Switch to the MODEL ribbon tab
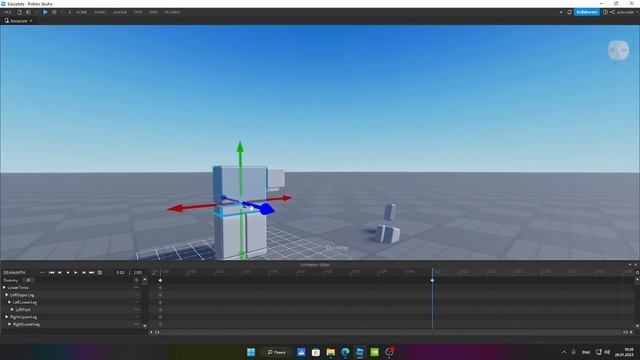The height and width of the screenshot is (360, 640). click(100, 12)
